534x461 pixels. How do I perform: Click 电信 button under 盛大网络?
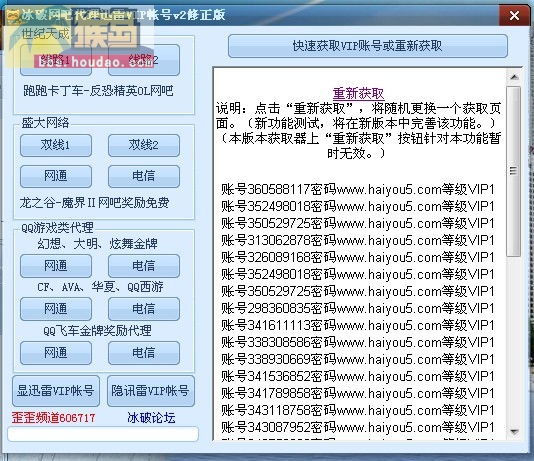(x=144, y=176)
